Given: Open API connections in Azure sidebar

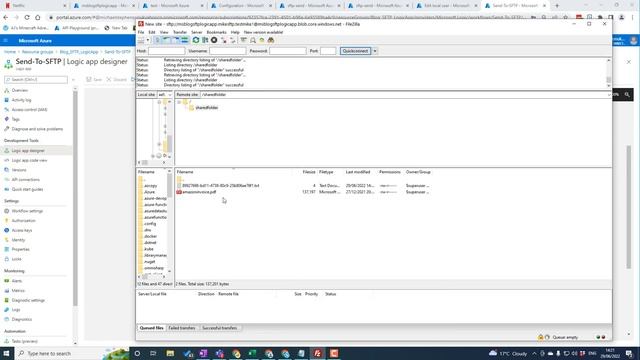Looking at the screenshot, I should point(26,180).
